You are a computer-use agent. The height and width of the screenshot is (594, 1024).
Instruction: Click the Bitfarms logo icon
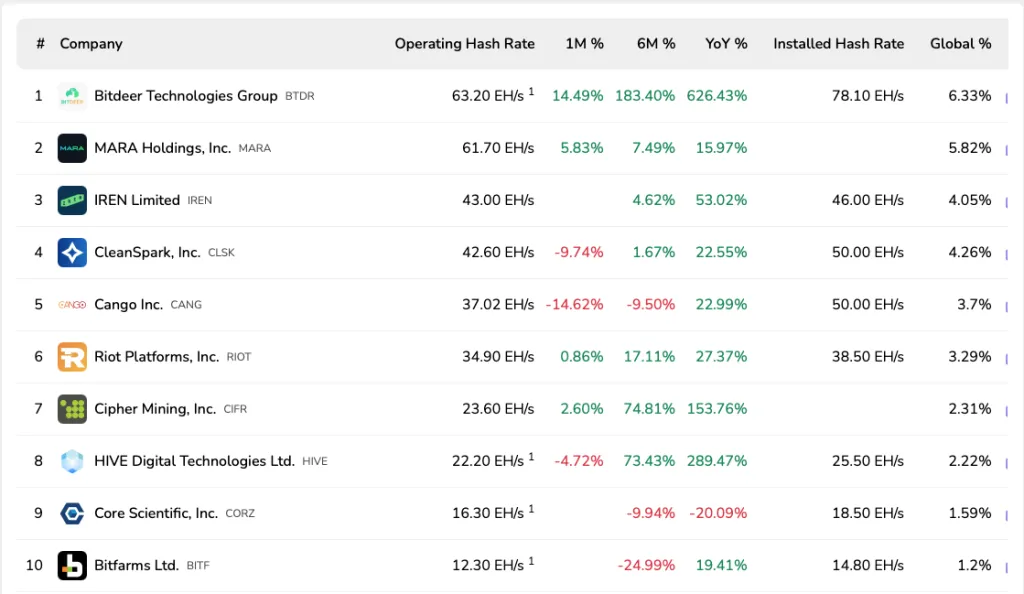[x=72, y=565]
